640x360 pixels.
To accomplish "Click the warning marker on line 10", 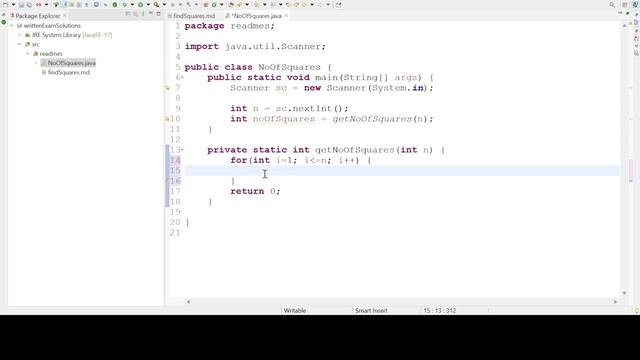I will (x=167, y=119).
